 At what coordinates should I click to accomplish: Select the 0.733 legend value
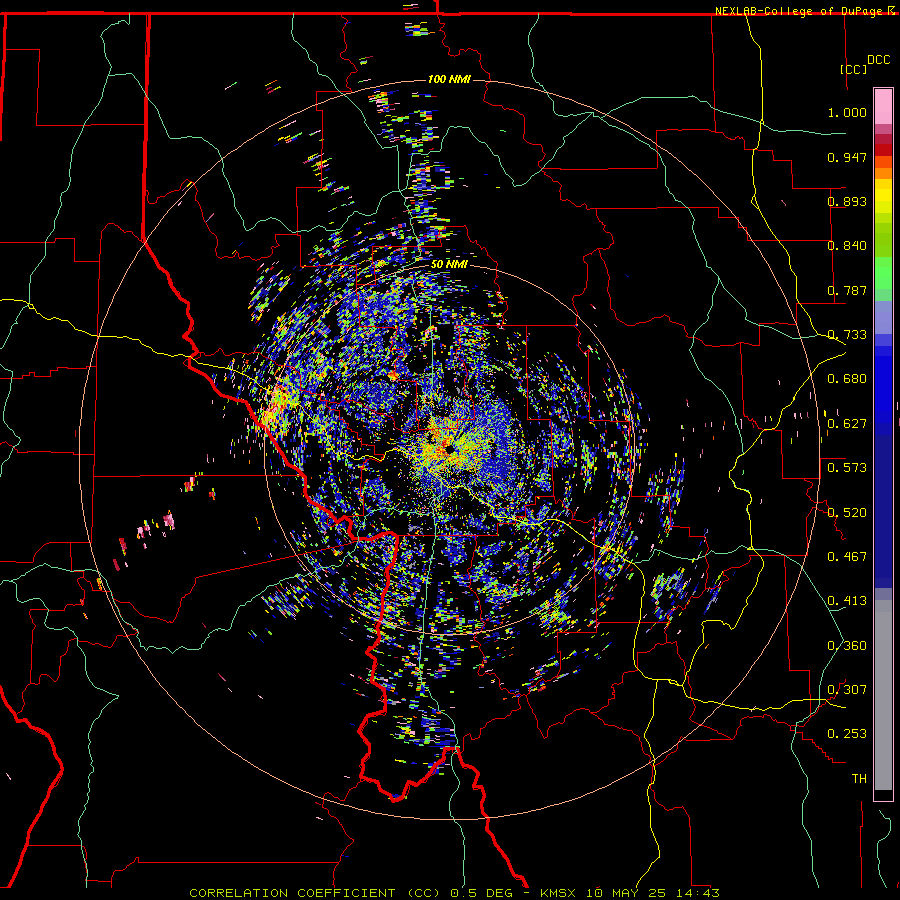point(847,335)
